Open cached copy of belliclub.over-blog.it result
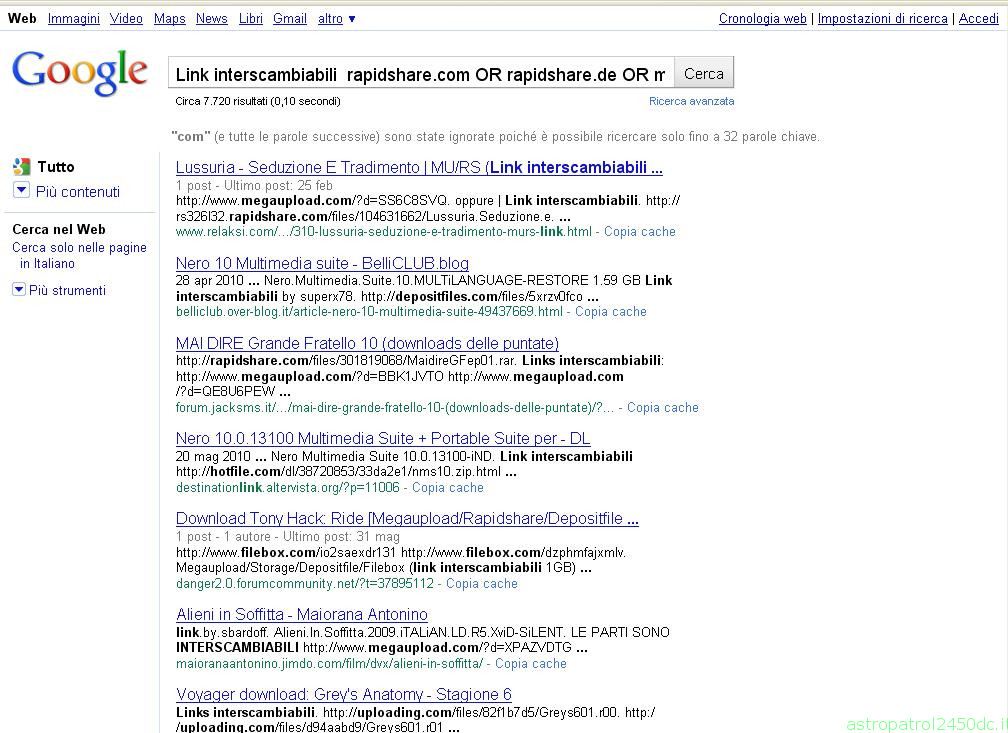1008x733 pixels. (x=611, y=311)
